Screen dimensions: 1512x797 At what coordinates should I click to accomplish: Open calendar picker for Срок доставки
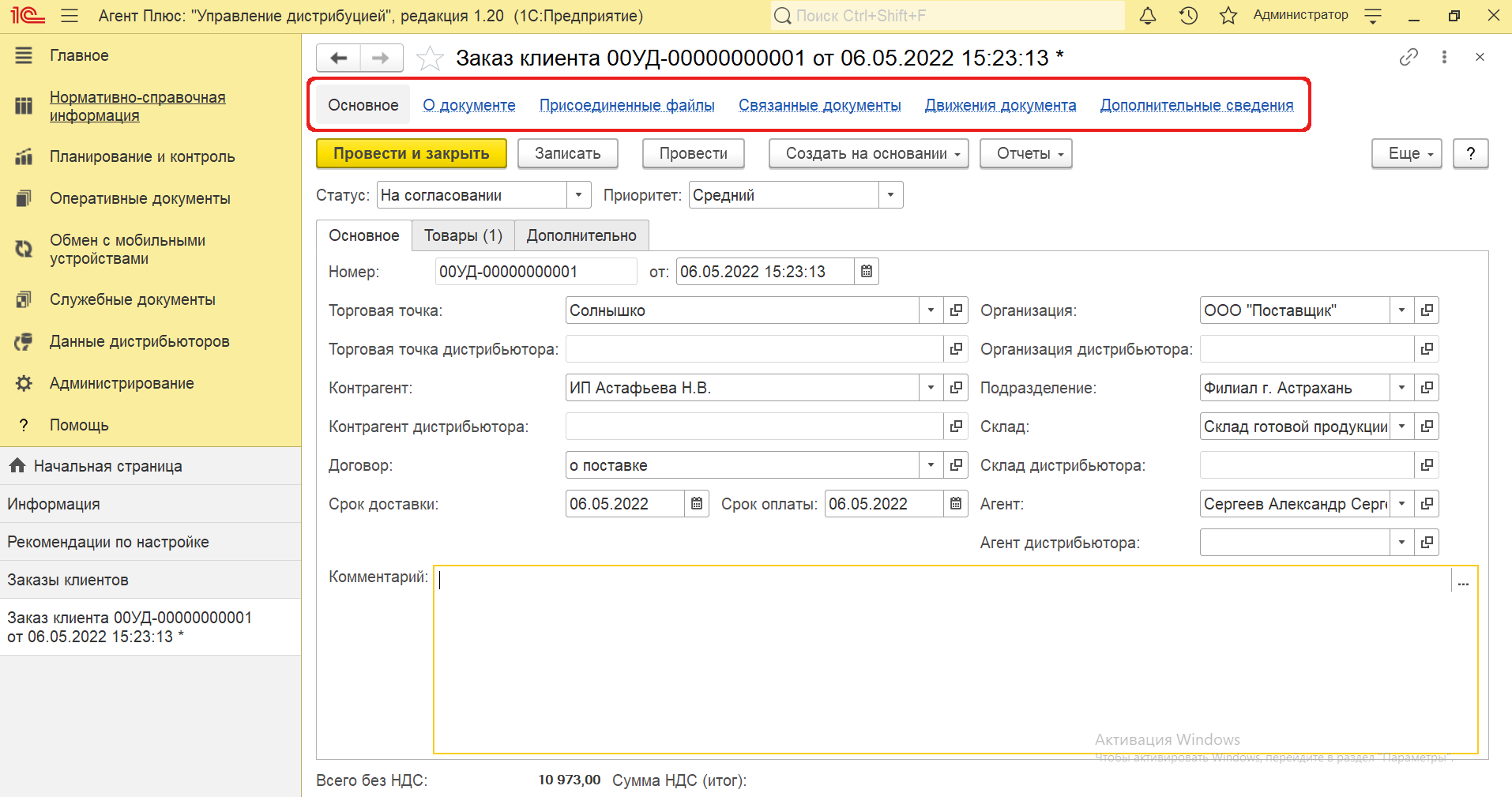click(697, 504)
